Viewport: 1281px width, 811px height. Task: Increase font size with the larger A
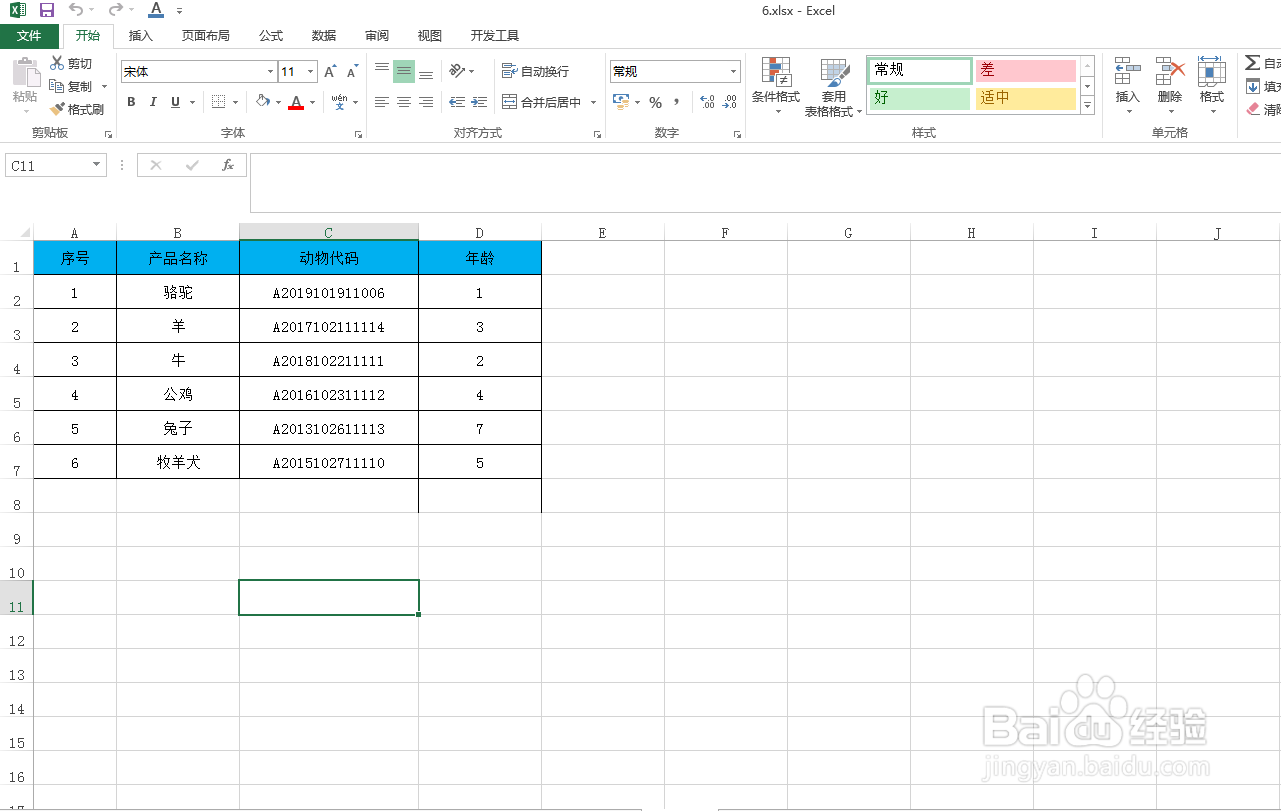pyautogui.click(x=330, y=72)
